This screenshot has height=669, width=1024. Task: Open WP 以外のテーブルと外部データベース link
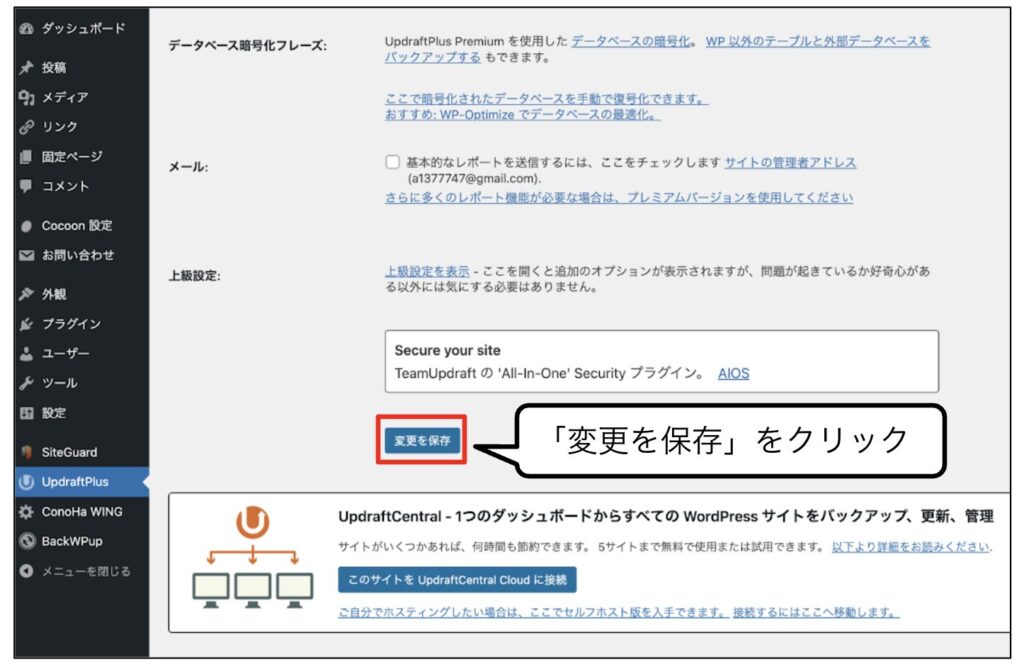click(x=657, y=49)
